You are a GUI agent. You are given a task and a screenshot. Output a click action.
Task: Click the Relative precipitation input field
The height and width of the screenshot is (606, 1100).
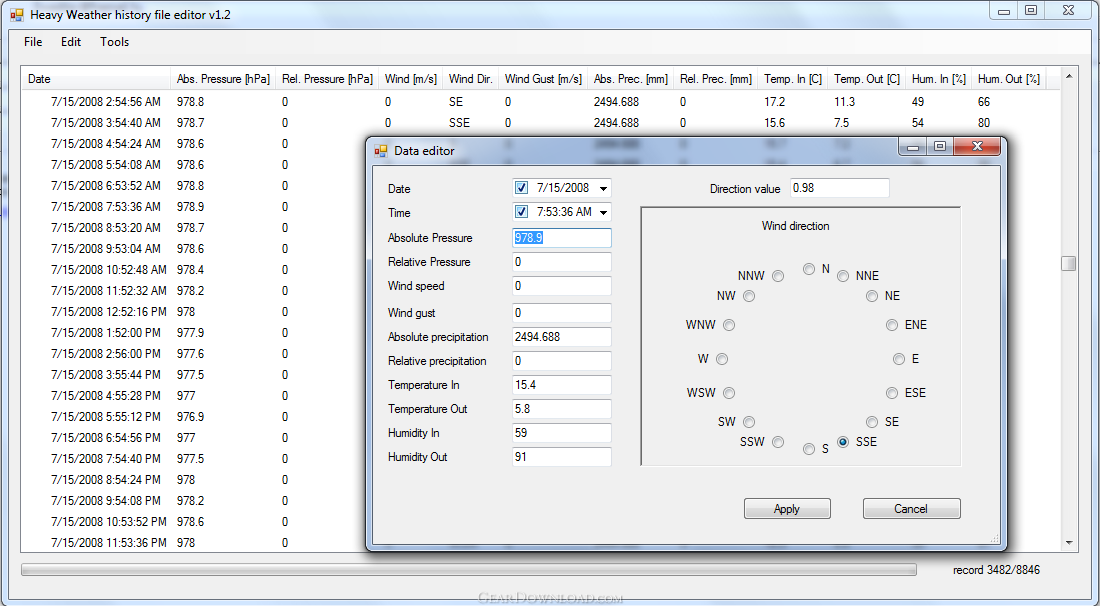click(x=562, y=361)
